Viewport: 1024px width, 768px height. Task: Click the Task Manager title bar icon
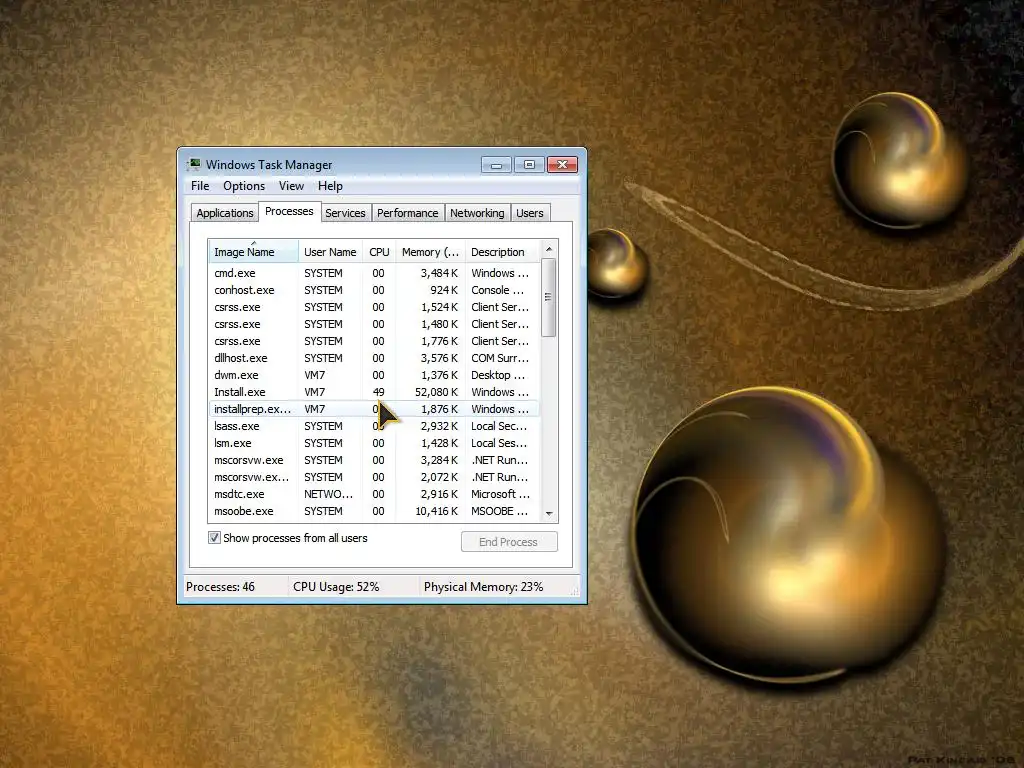(x=193, y=165)
